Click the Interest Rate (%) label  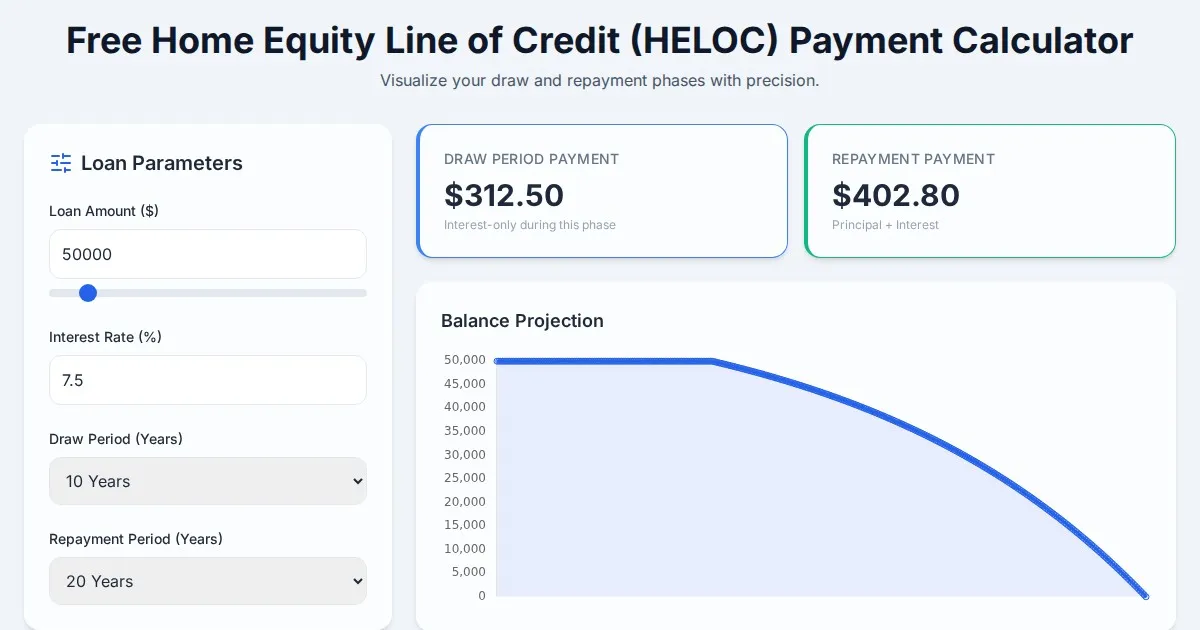click(105, 337)
